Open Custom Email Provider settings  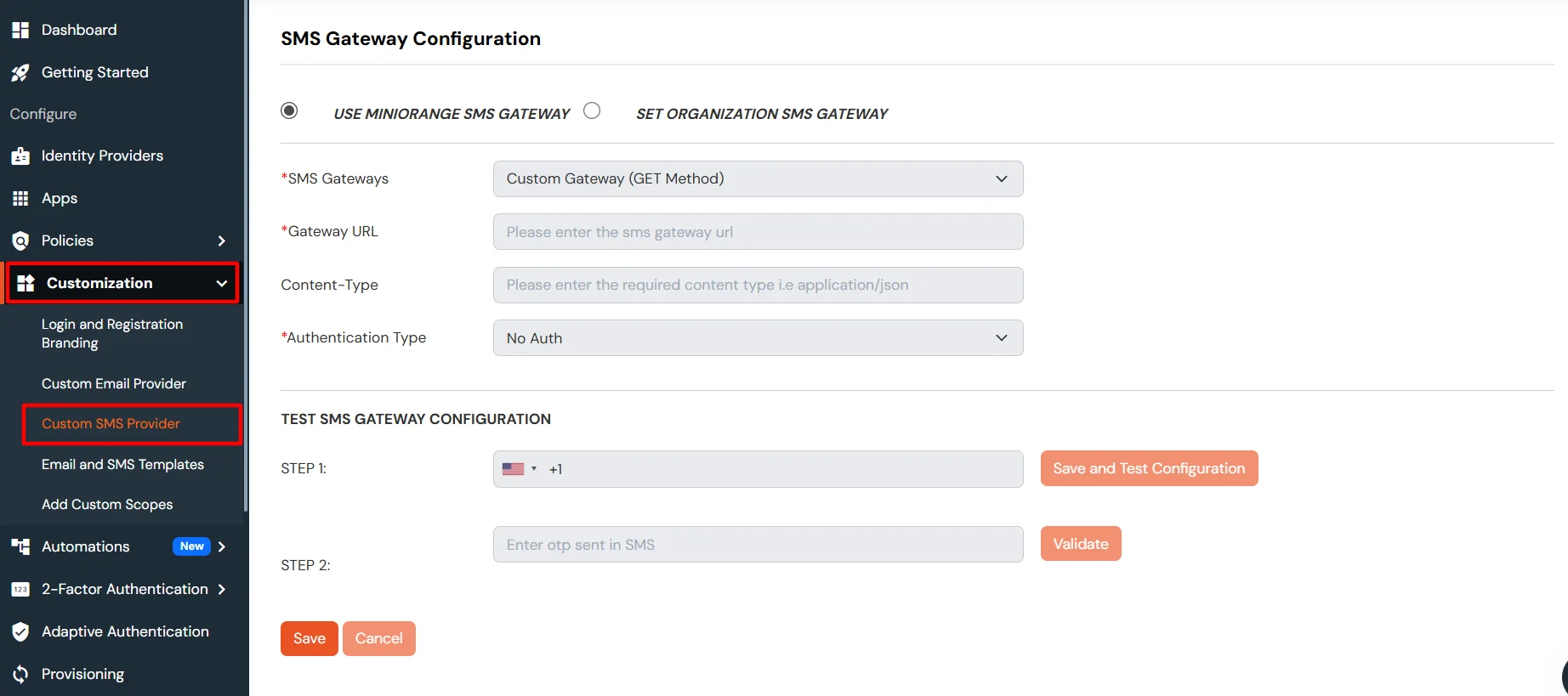[113, 383]
